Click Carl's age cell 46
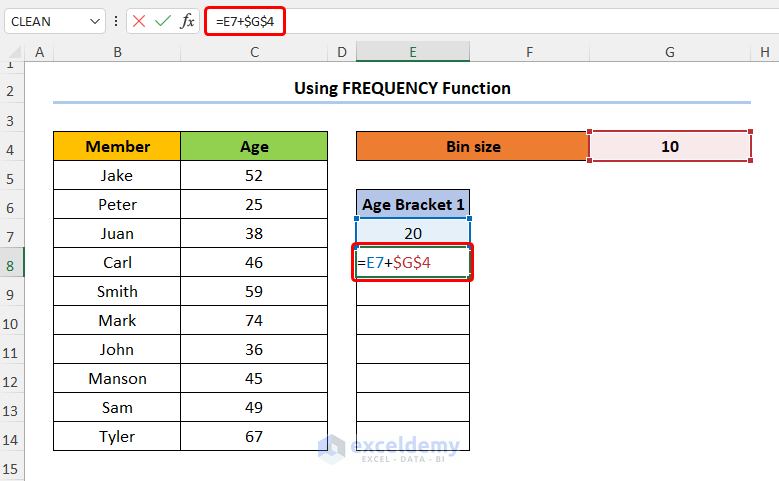779x481 pixels. click(254, 262)
